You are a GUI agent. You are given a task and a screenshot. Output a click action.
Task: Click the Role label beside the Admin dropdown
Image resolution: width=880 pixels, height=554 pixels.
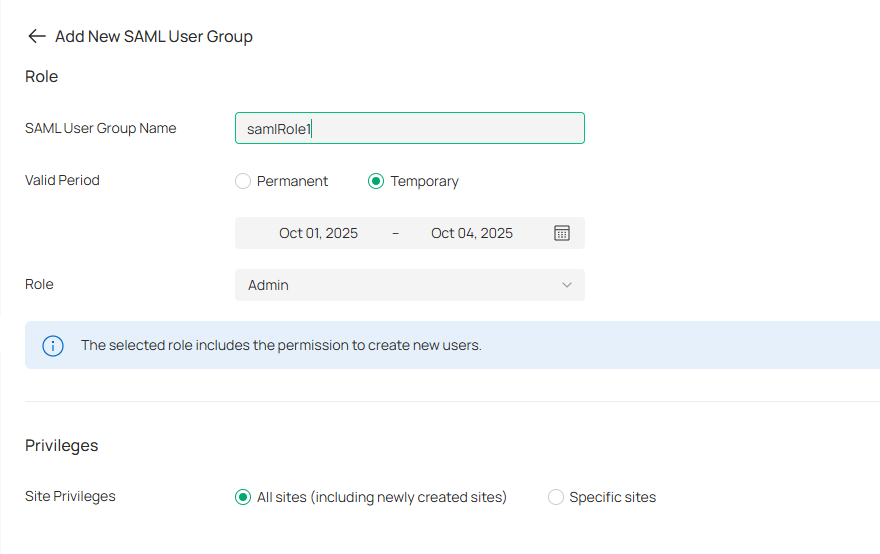(x=39, y=284)
